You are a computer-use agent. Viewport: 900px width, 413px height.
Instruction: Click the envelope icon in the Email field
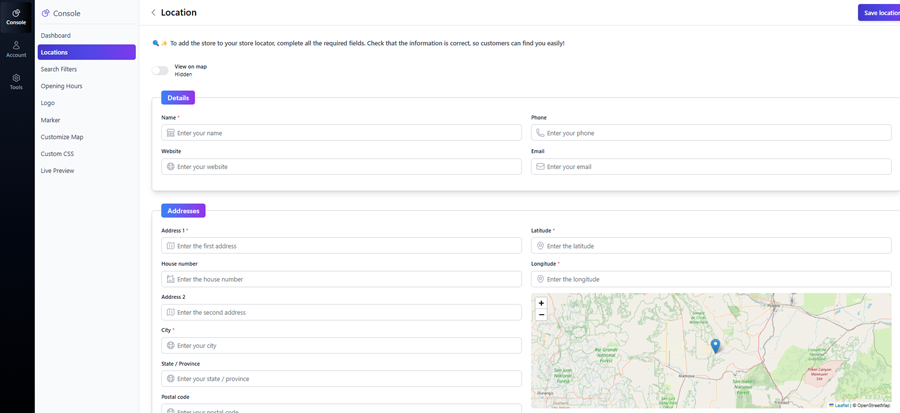point(540,167)
